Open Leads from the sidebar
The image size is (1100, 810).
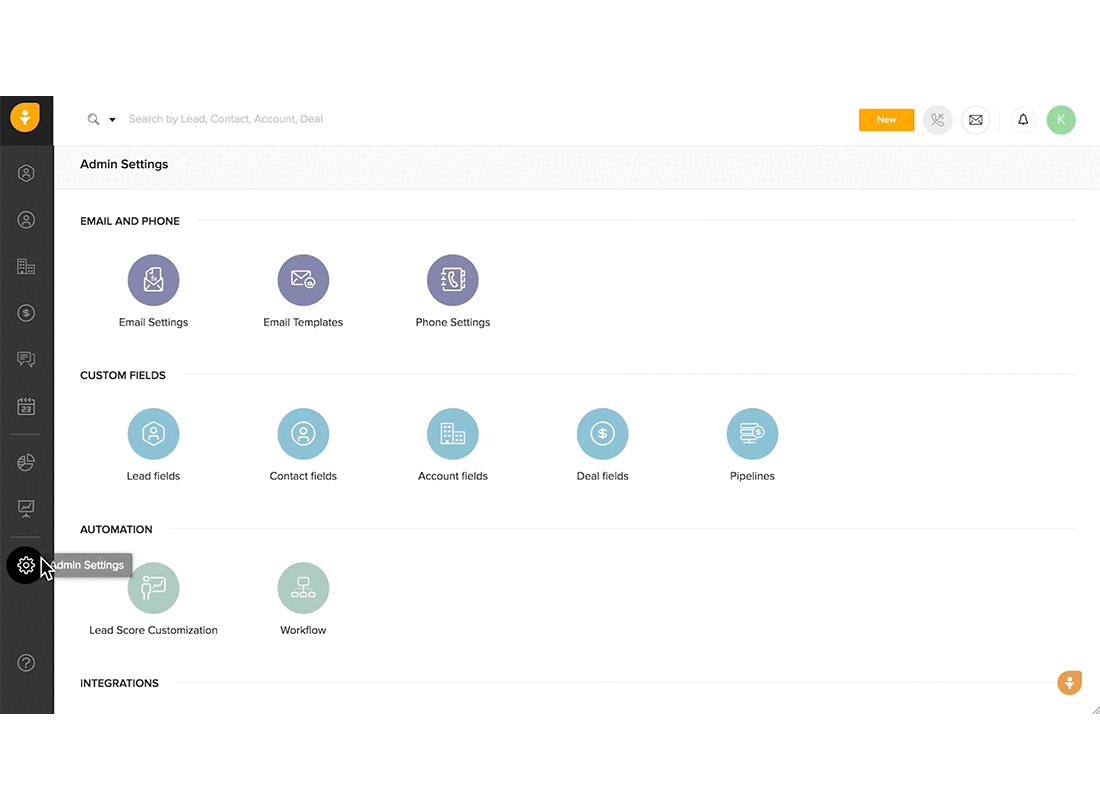(x=26, y=172)
